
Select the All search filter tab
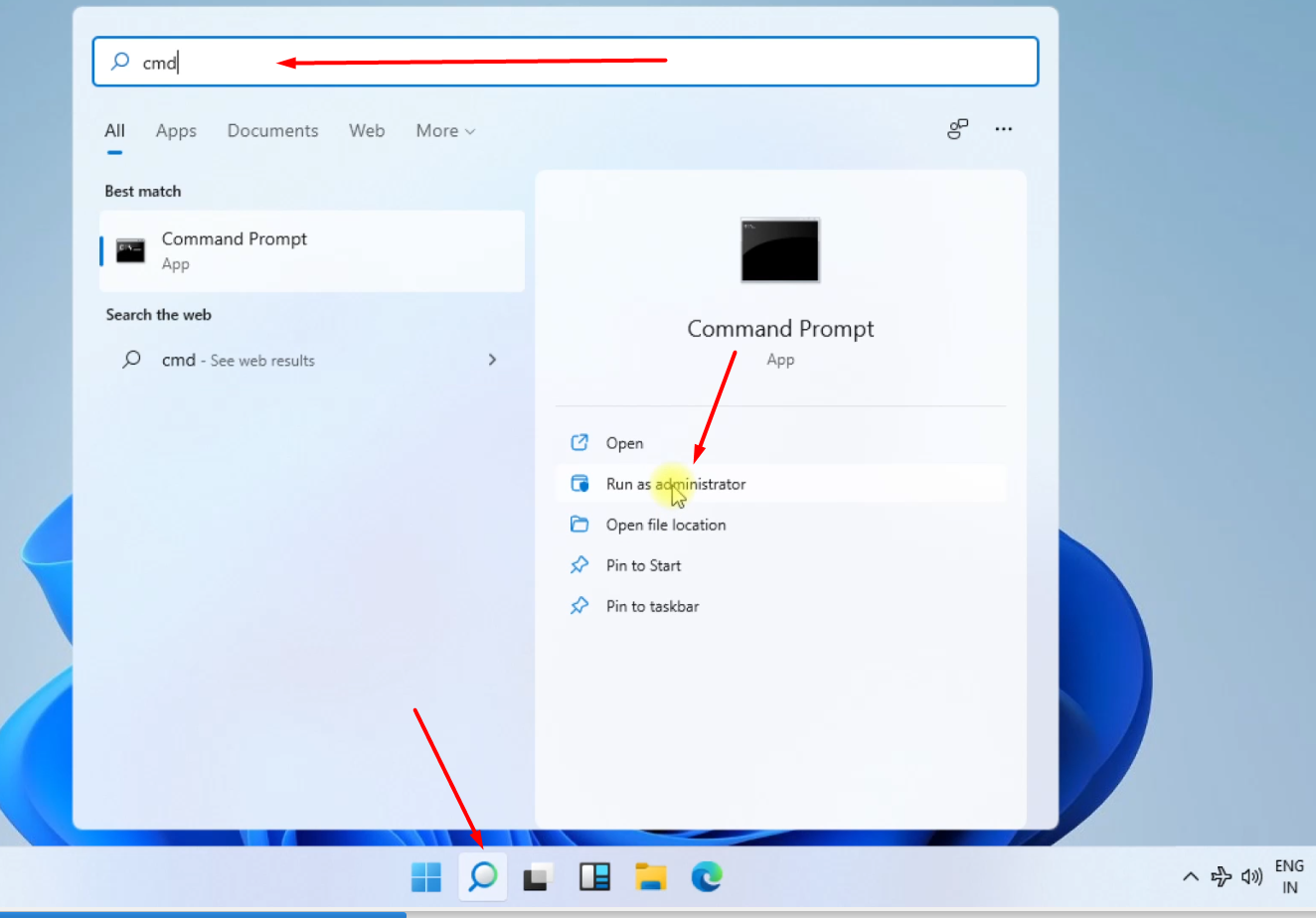[x=115, y=131]
